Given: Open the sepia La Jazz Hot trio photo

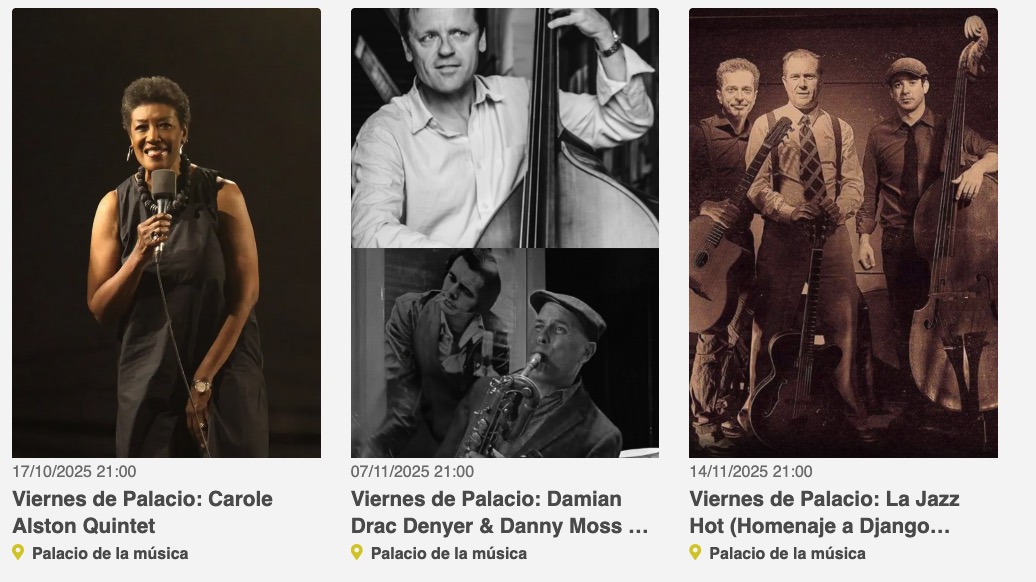Looking at the screenshot, I should click(x=843, y=233).
